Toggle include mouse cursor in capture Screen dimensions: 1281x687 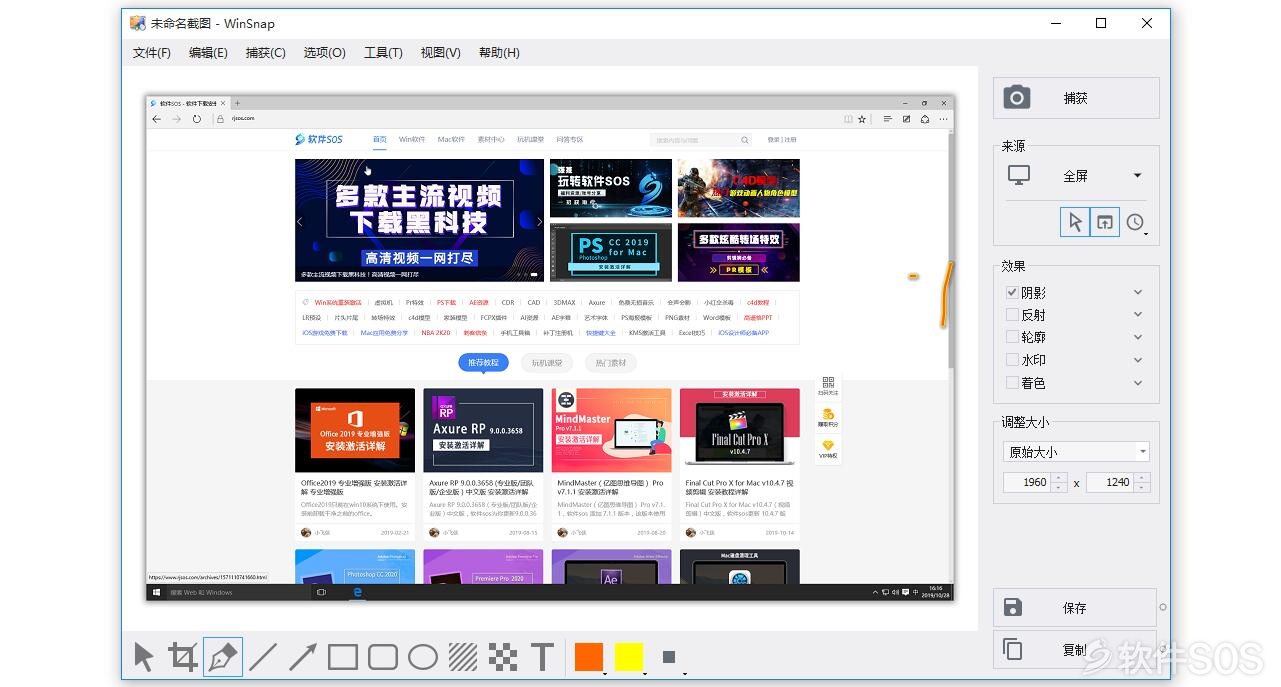click(x=1075, y=222)
